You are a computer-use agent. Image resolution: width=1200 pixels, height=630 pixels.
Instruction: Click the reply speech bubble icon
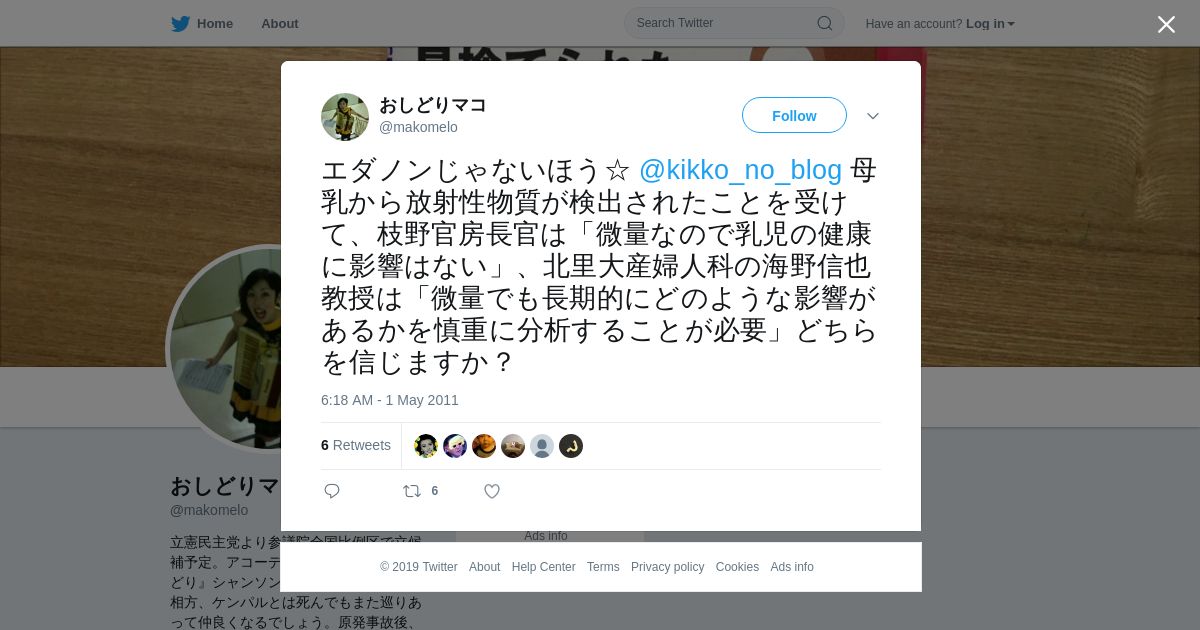332,491
